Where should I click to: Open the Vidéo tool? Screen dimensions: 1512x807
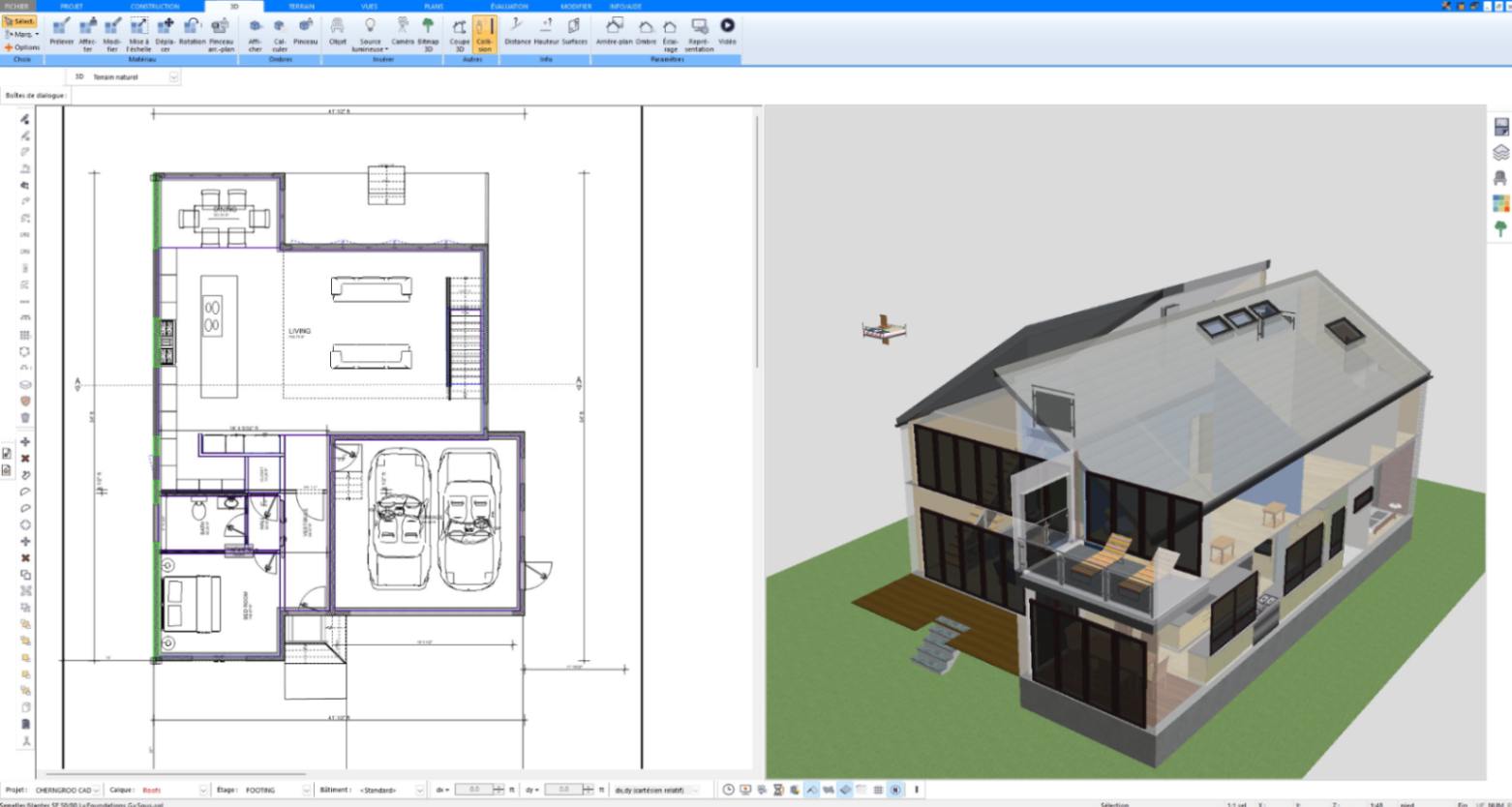click(x=727, y=31)
